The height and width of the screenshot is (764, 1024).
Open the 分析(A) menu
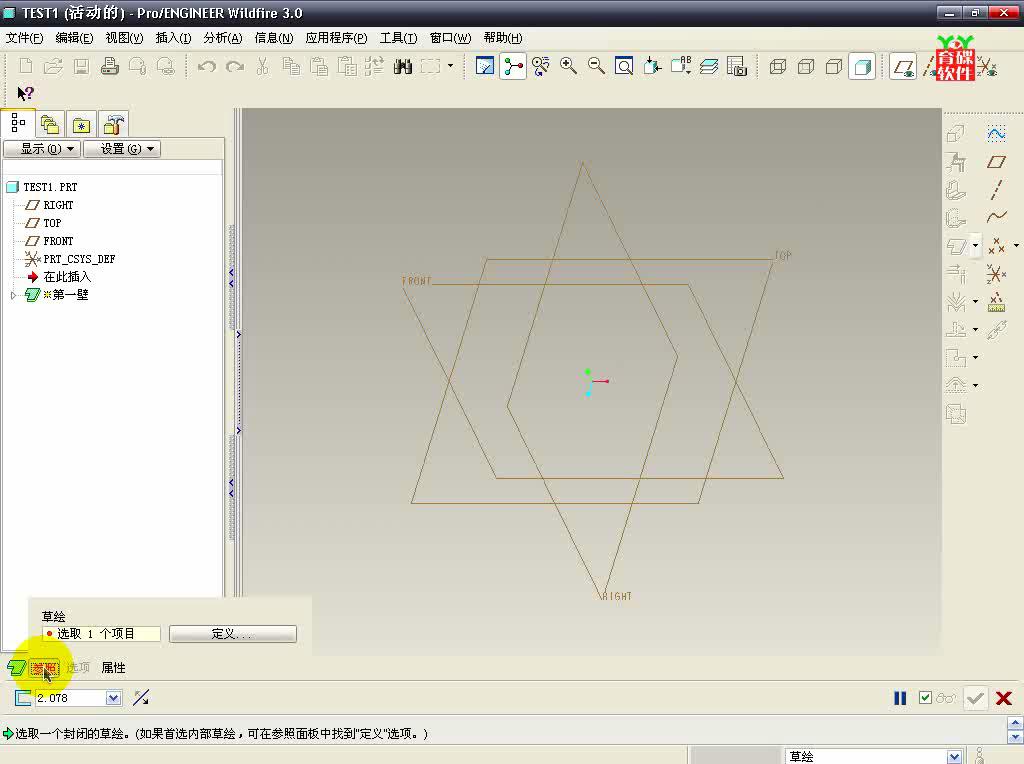point(223,38)
